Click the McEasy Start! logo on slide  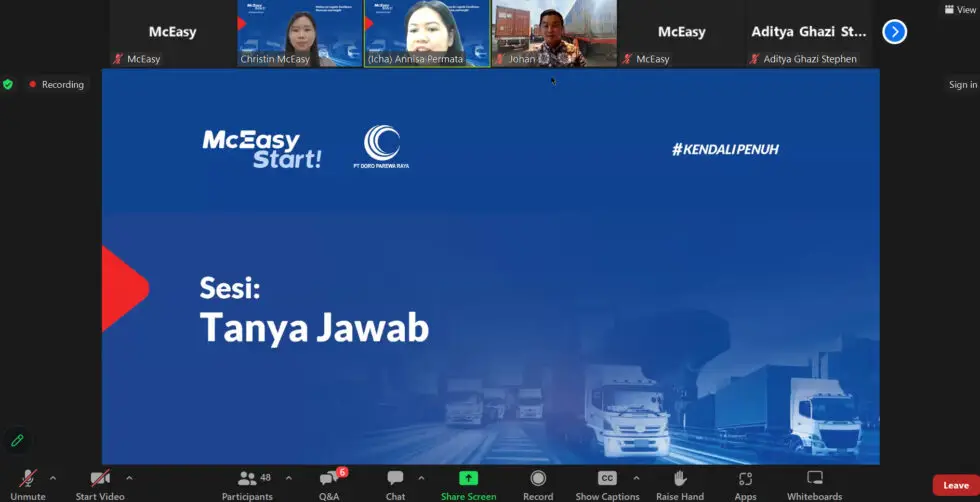click(x=262, y=149)
